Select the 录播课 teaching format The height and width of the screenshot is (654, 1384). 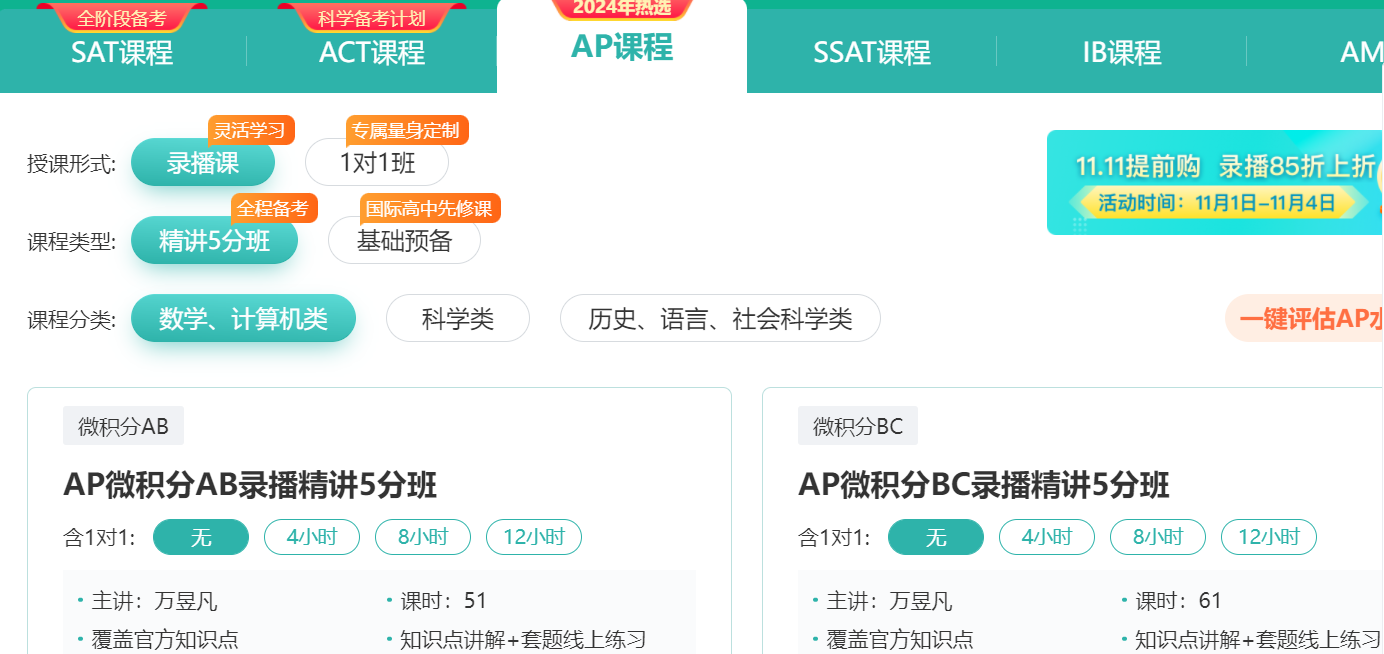[203, 162]
